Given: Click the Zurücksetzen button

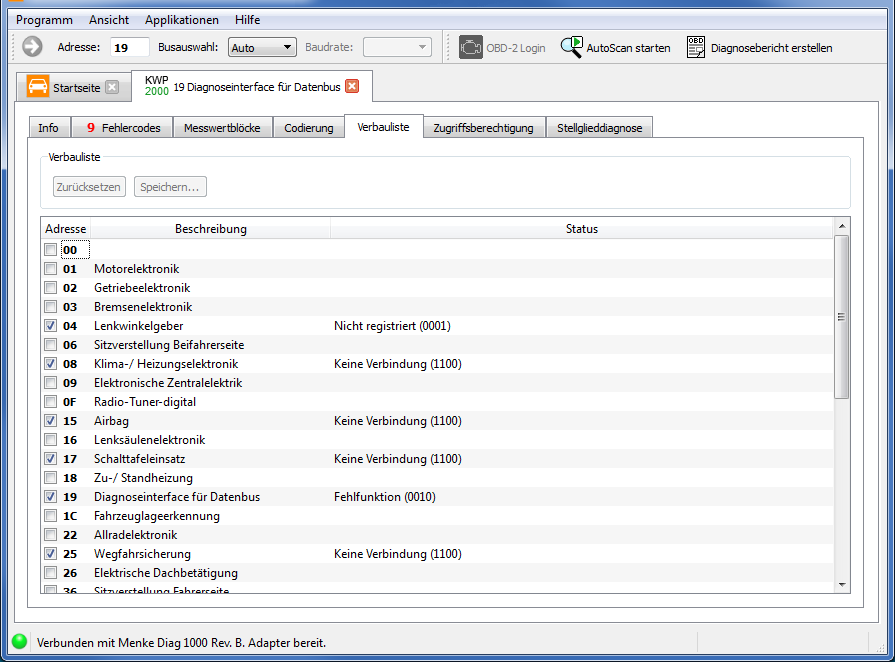Looking at the screenshot, I should pyautogui.click(x=88, y=186).
